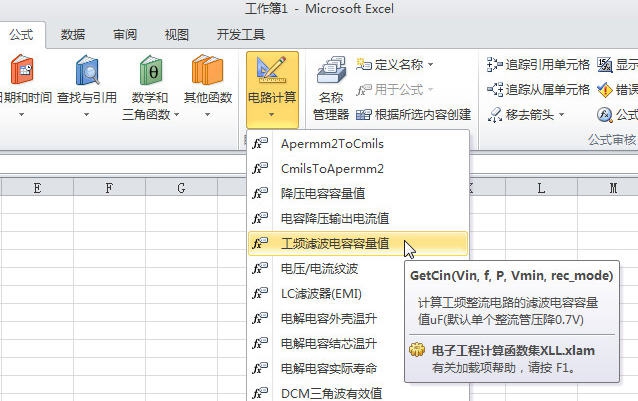This screenshot has width=638, height=401.
Task: Expand the 查找与引用 dropdown arrow
Action: [86, 115]
